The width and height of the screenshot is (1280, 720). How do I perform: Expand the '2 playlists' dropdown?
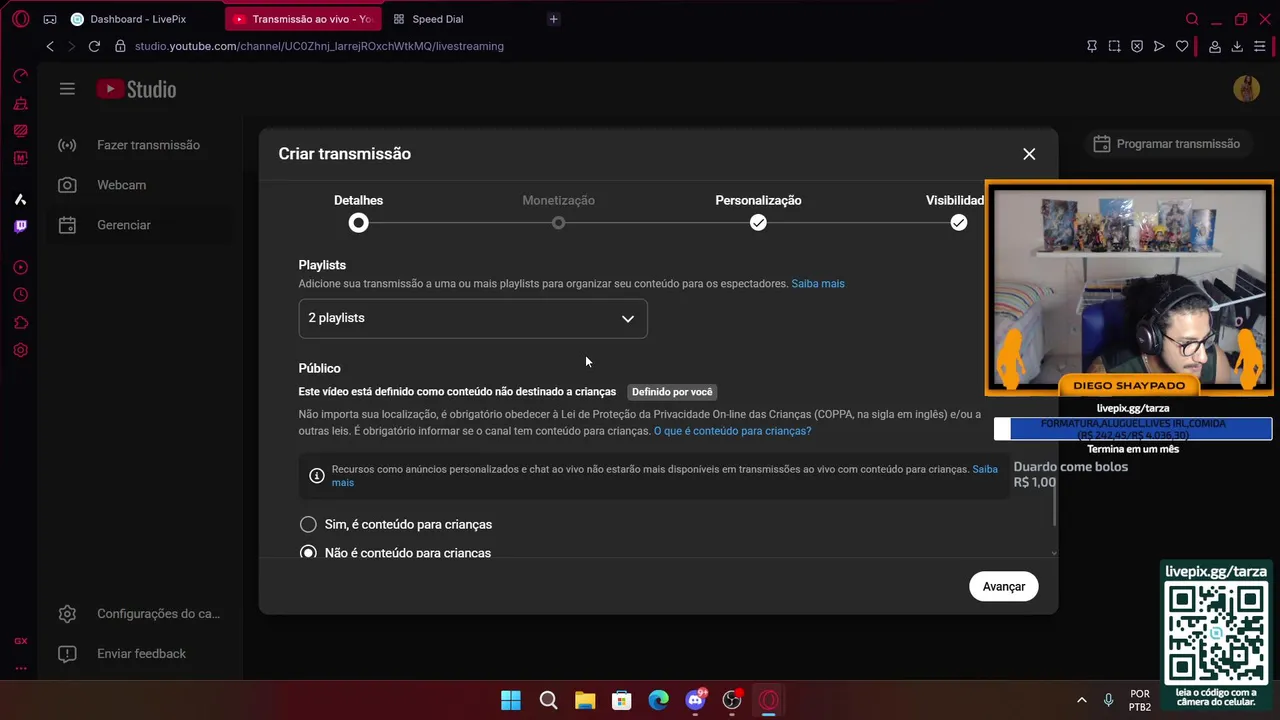coord(473,318)
